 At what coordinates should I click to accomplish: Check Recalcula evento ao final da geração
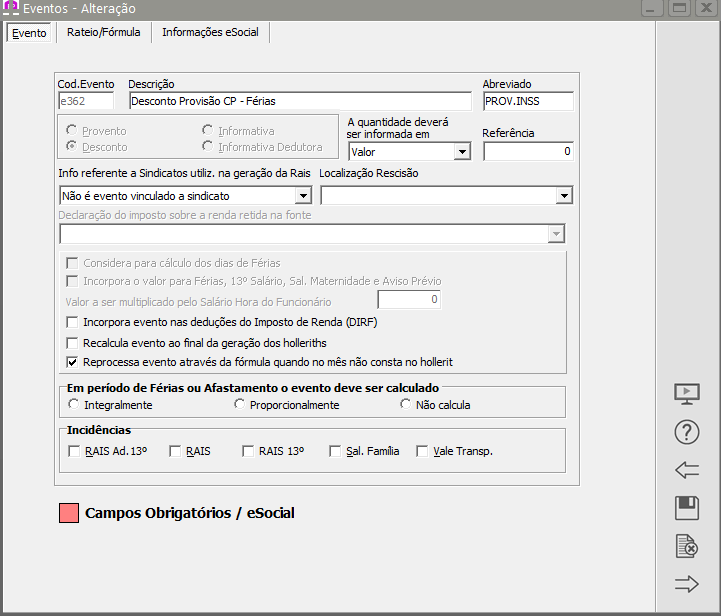click(72, 343)
